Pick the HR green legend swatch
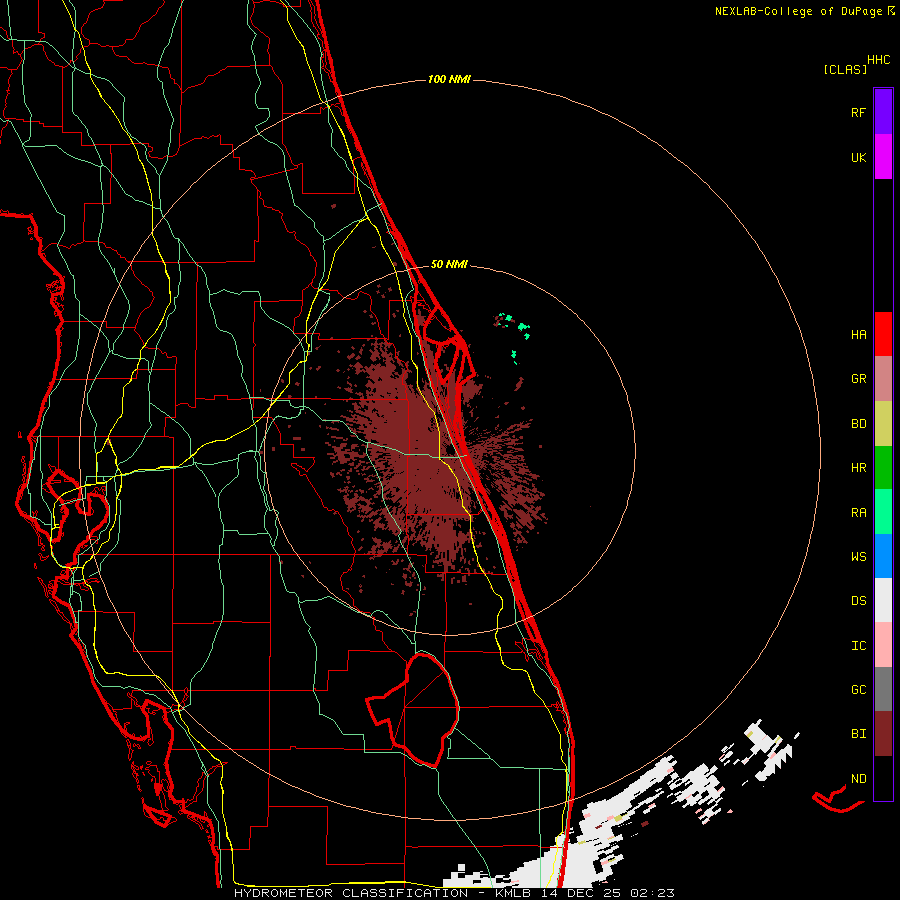The image size is (900, 900). click(883, 468)
